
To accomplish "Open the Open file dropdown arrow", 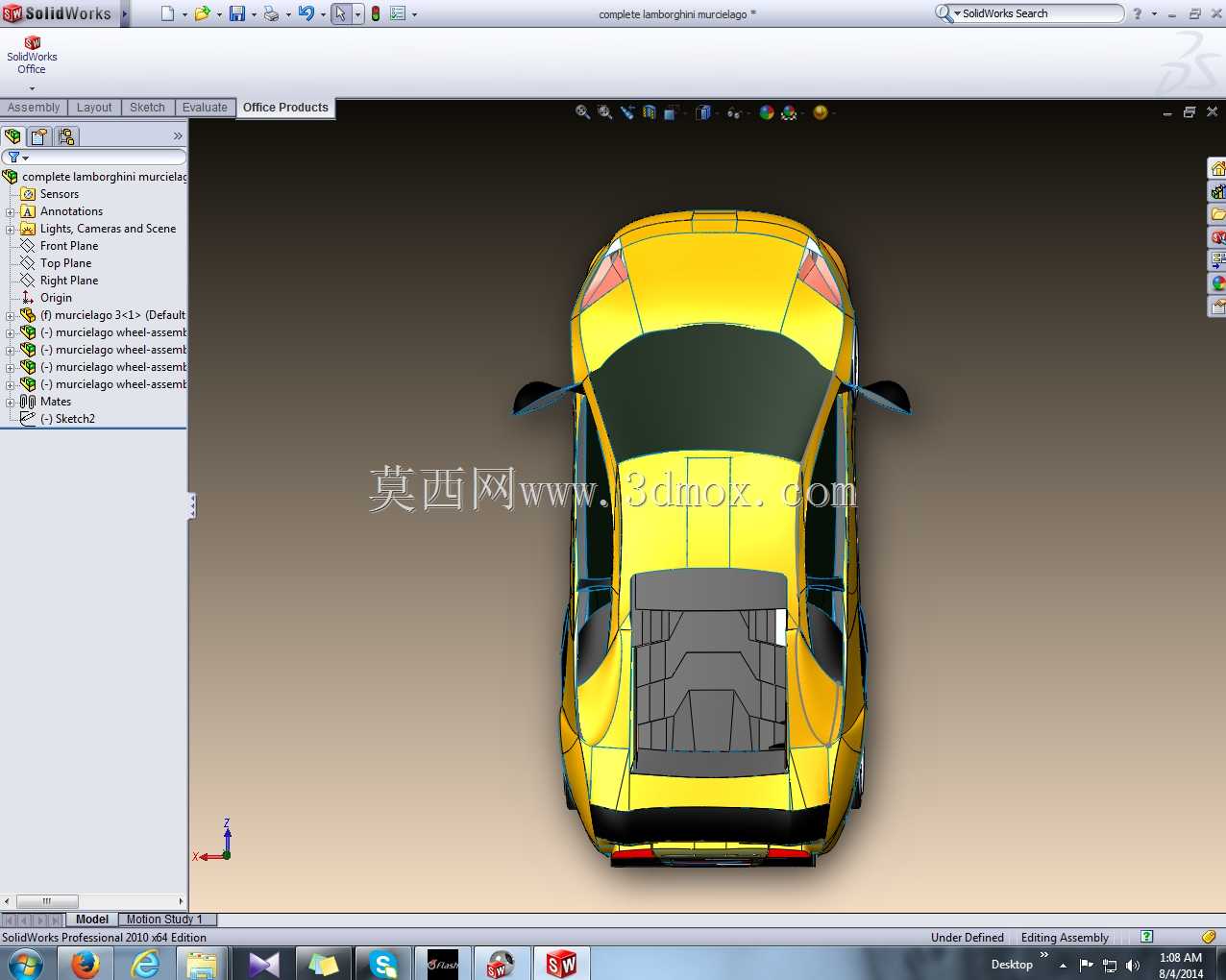I will click(219, 14).
